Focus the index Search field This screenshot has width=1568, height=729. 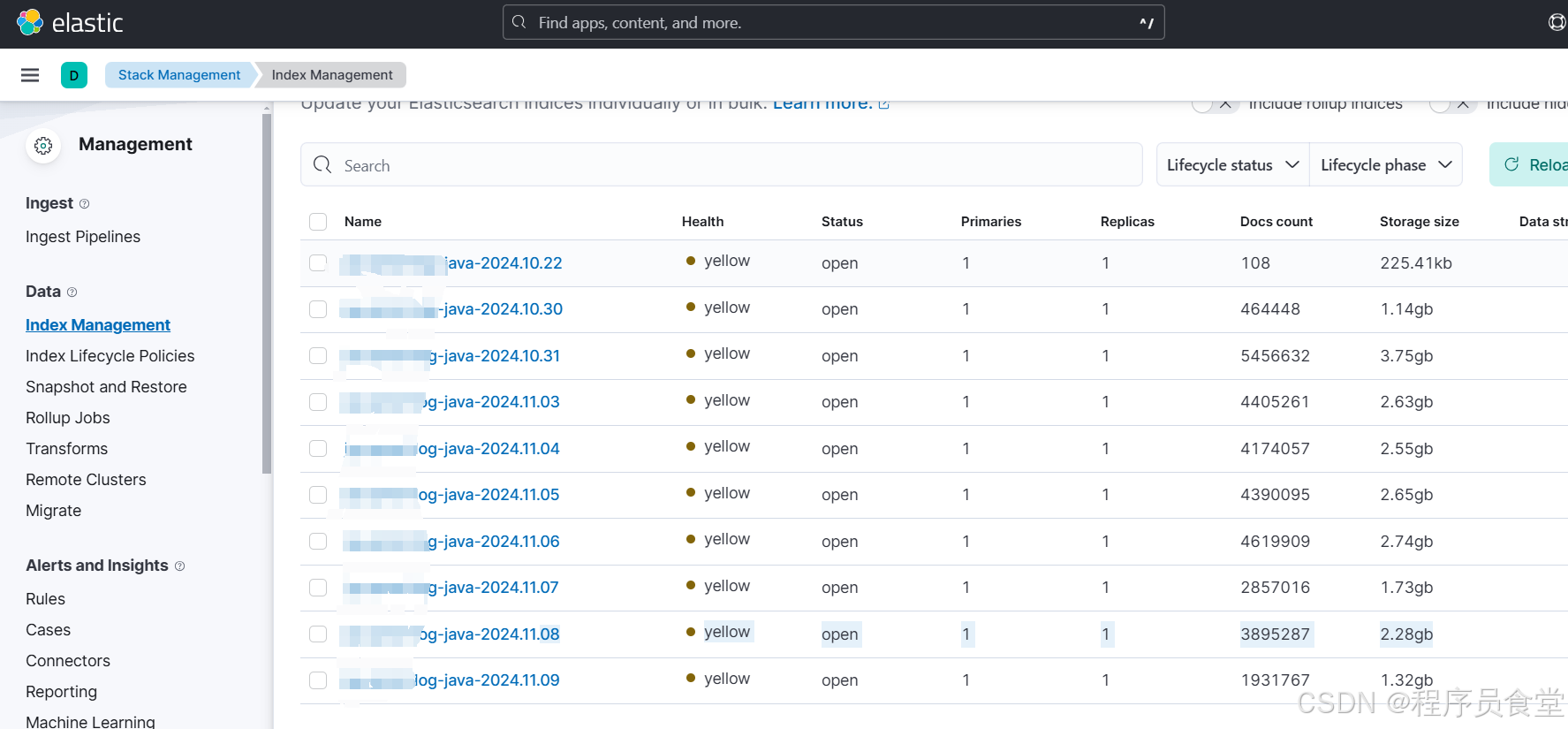pyautogui.click(x=722, y=165)
